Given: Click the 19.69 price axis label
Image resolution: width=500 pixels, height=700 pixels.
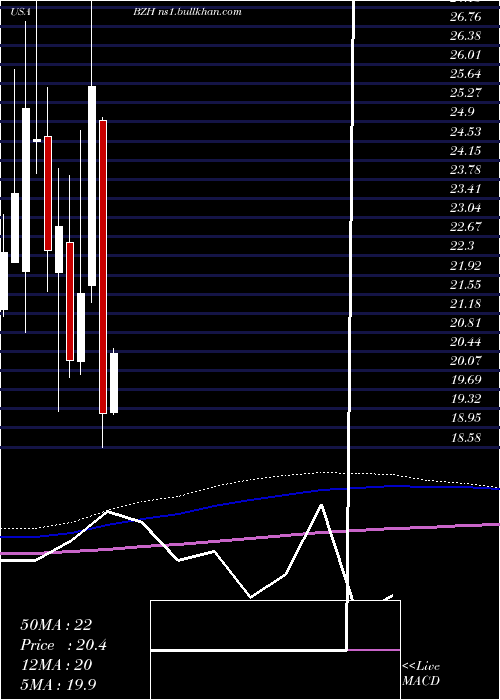Looking at the screenshot, I should 466,380.
